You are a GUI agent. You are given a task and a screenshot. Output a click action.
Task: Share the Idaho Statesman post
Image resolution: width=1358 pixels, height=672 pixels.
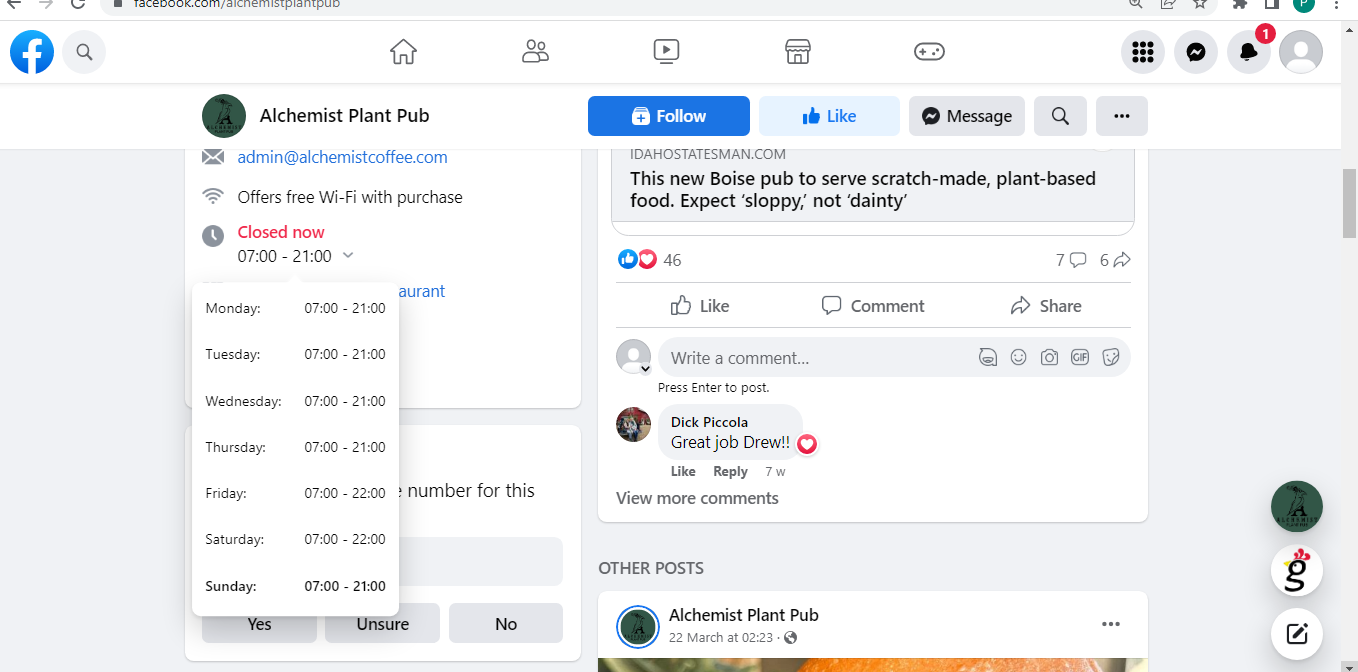(1046, 306)
